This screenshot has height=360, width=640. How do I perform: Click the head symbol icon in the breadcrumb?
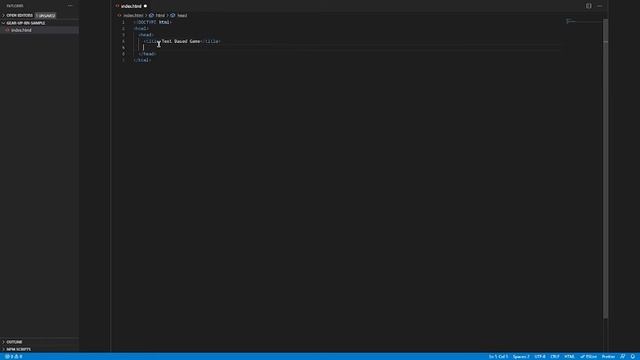click(173, 16)
